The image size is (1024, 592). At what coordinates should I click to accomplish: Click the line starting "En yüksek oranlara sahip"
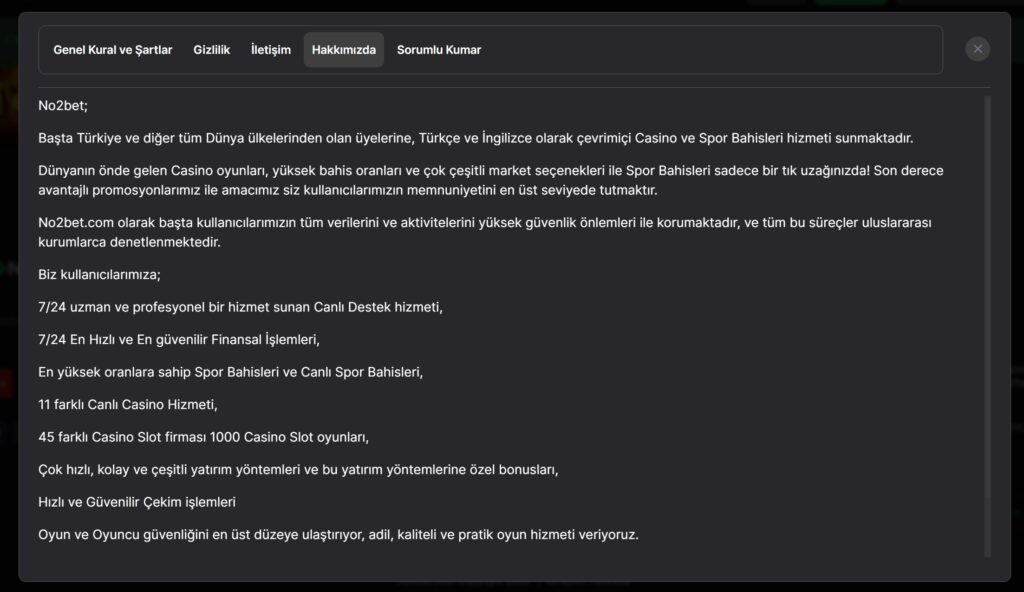(x=231, y=372)
